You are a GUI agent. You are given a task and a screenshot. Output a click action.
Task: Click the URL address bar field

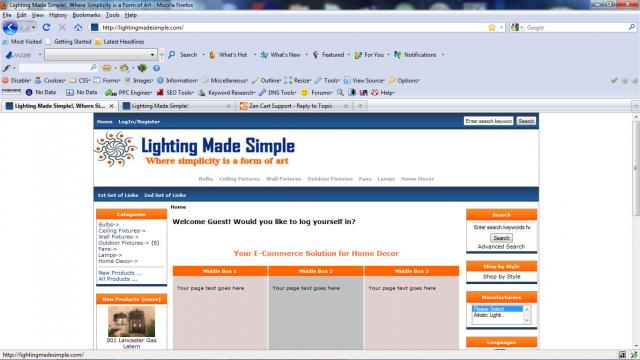[292, 27]
